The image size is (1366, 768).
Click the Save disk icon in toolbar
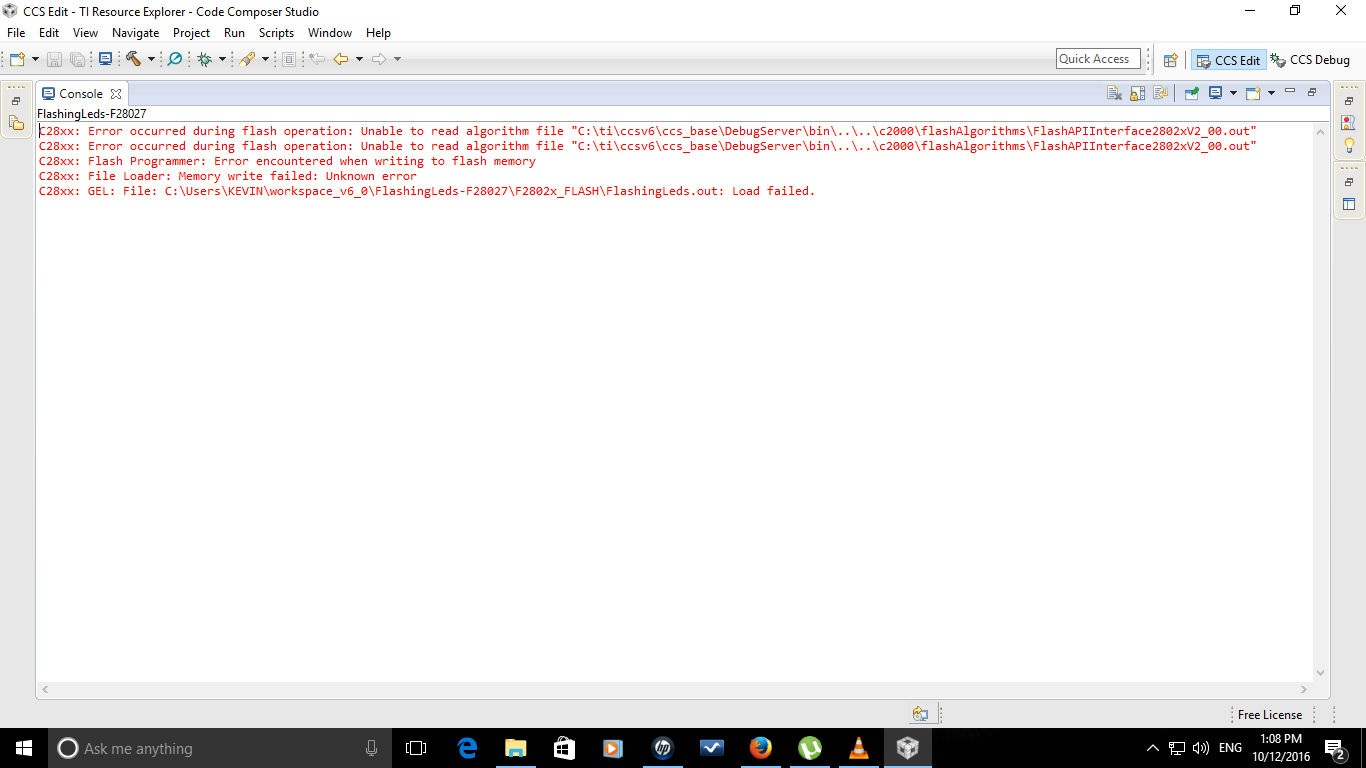click(x=54, y=59)
